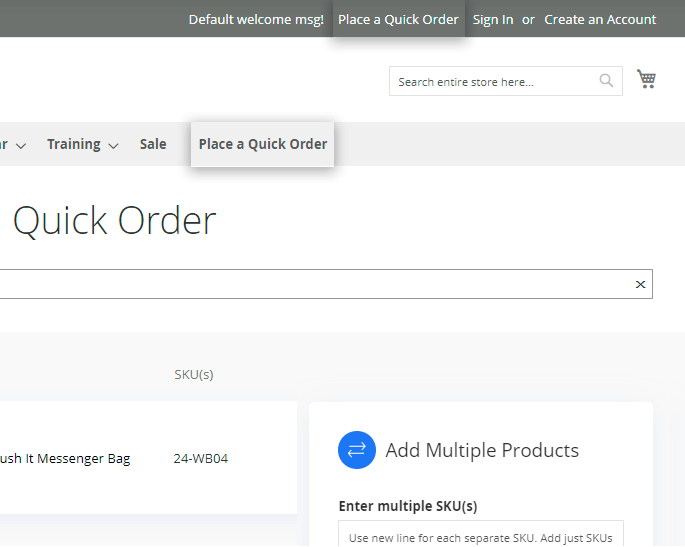This screenshot has width=685, height=547.
Task: Go to the Sale menu item
Action: (153, 144)
